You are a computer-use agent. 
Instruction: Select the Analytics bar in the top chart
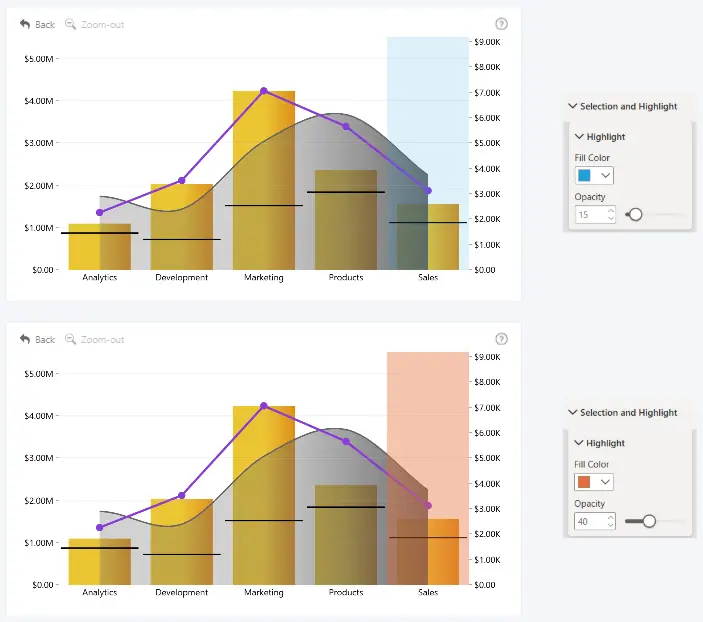pos(100,247)
